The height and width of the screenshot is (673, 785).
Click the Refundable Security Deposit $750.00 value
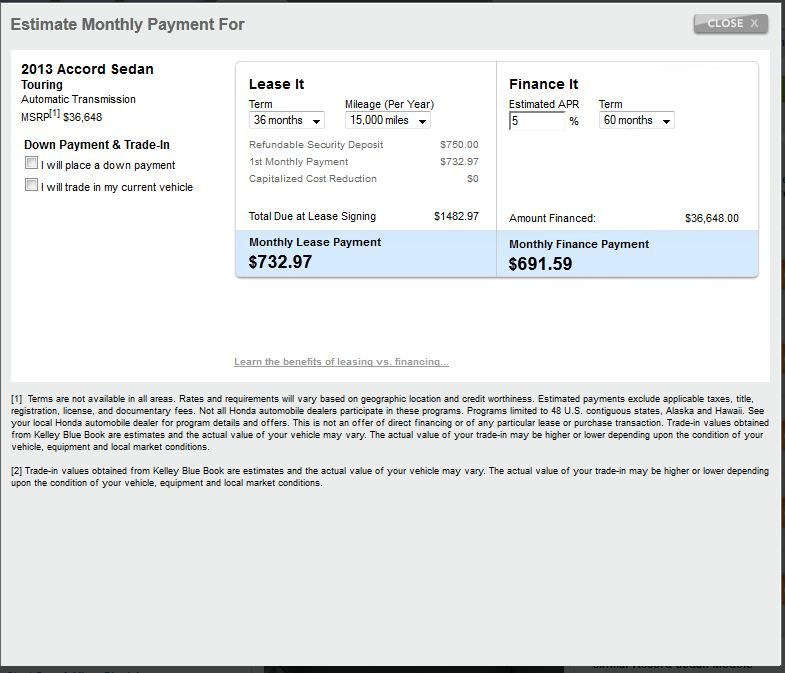pyautogui.click(x=459, y=145)
